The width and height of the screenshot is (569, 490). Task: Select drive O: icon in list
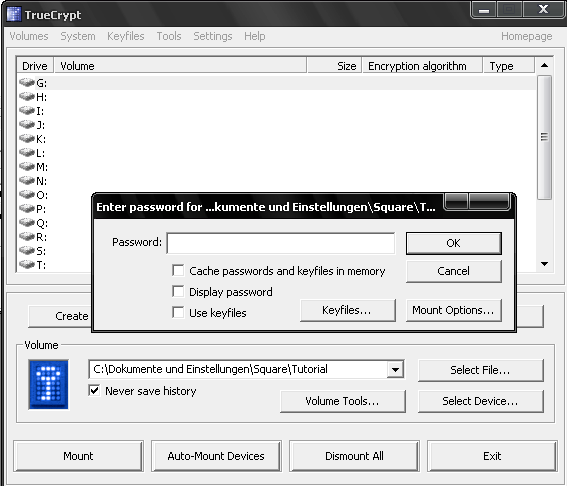point(27,195)
